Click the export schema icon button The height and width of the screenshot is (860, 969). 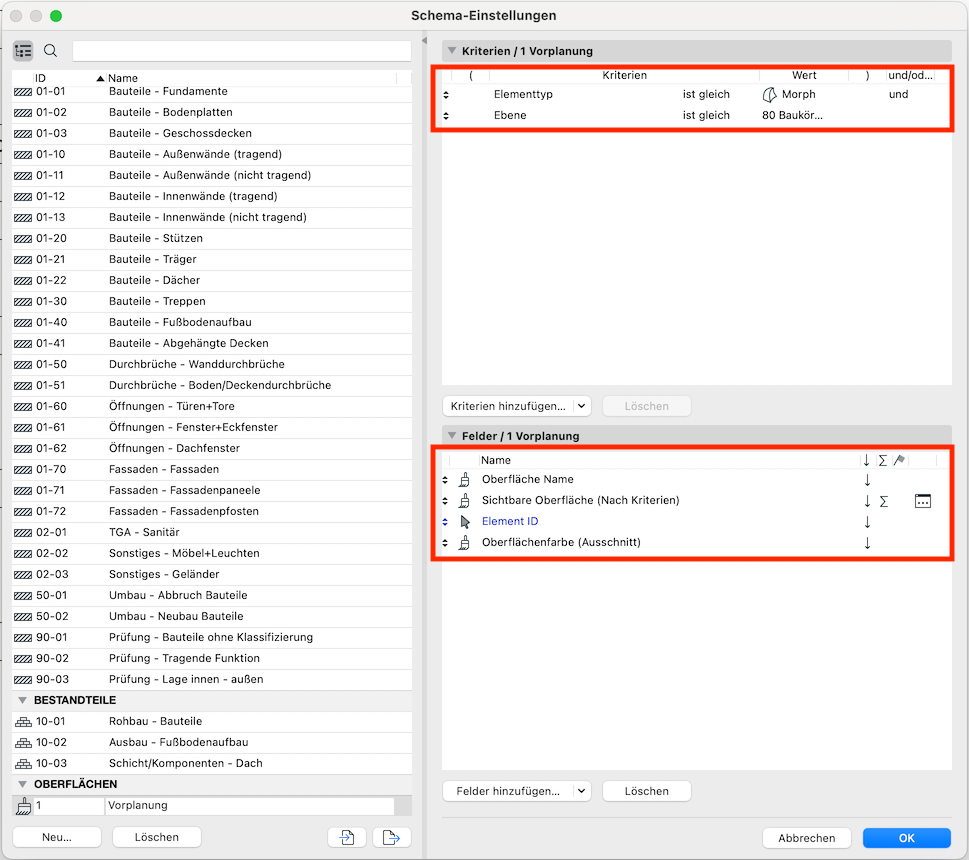(x=392, y=837)
